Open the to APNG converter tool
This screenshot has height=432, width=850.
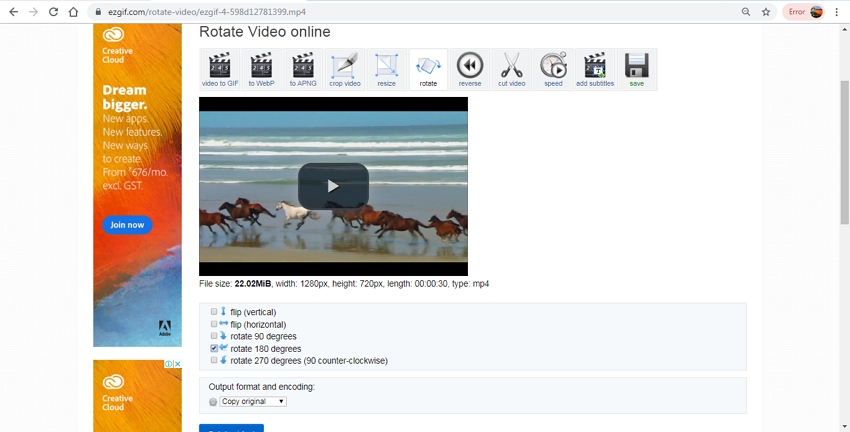click(x=303, y=69)
